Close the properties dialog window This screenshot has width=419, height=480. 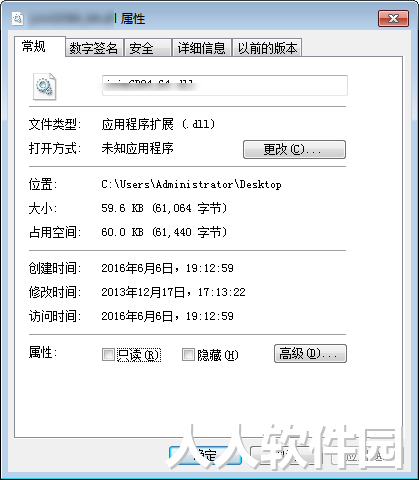(393, 18)
